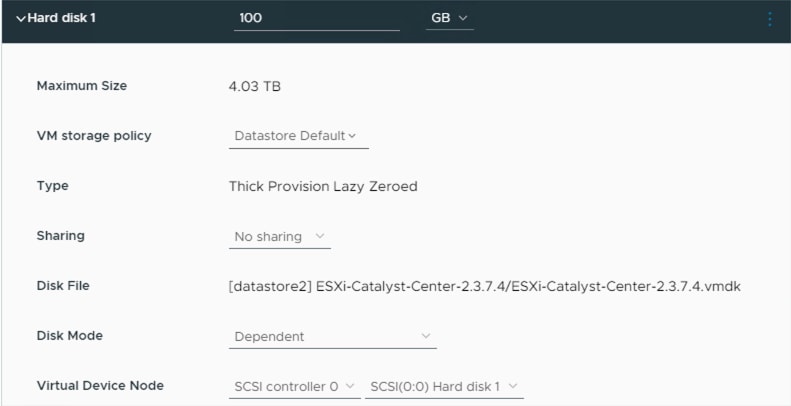Open the Datastore Default storage policy dropdown
Image resolution: width=791 pixels, height=406 pixels.
pos(299,136)
